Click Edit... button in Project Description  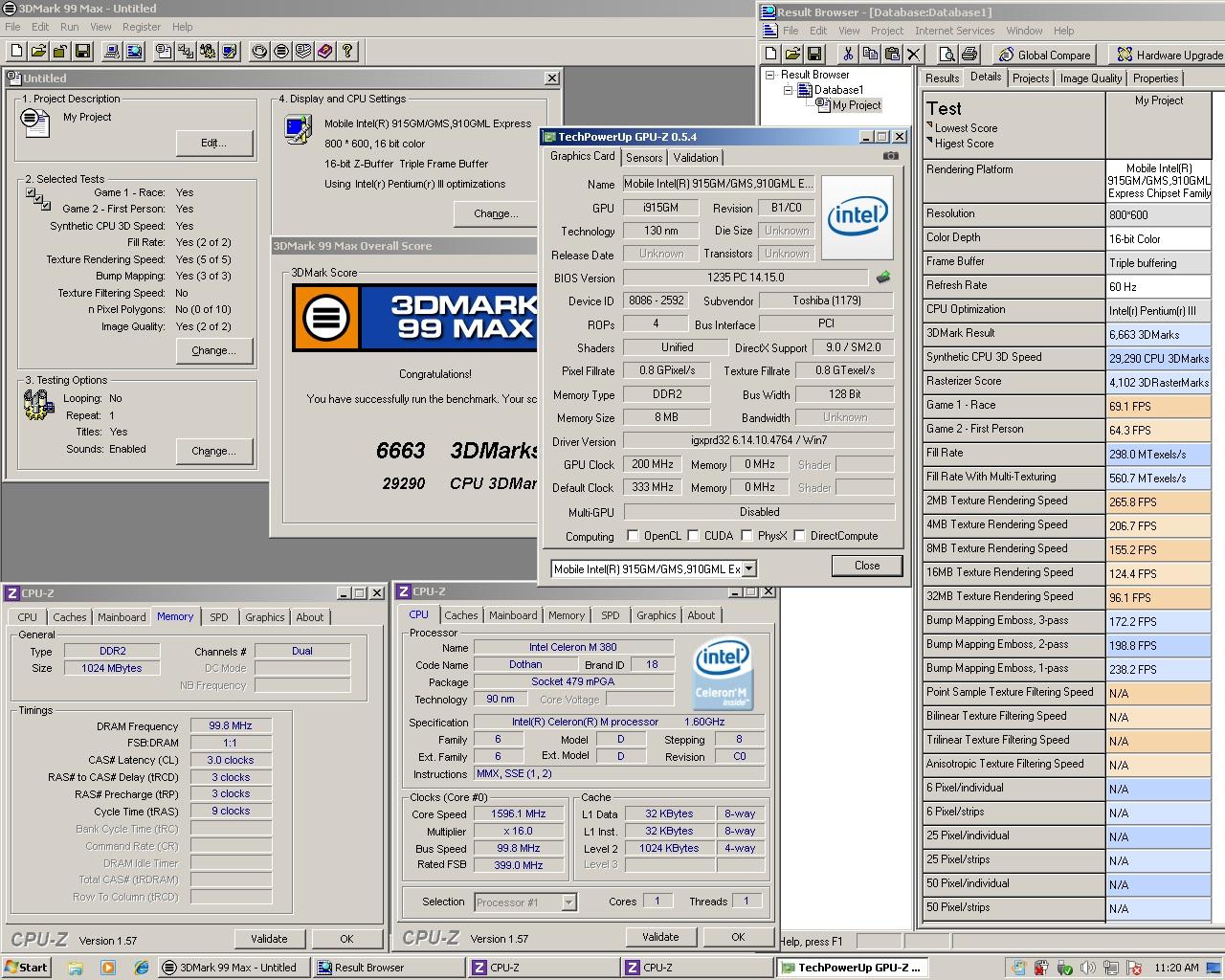pyautogui.click(x=214, y=143)
